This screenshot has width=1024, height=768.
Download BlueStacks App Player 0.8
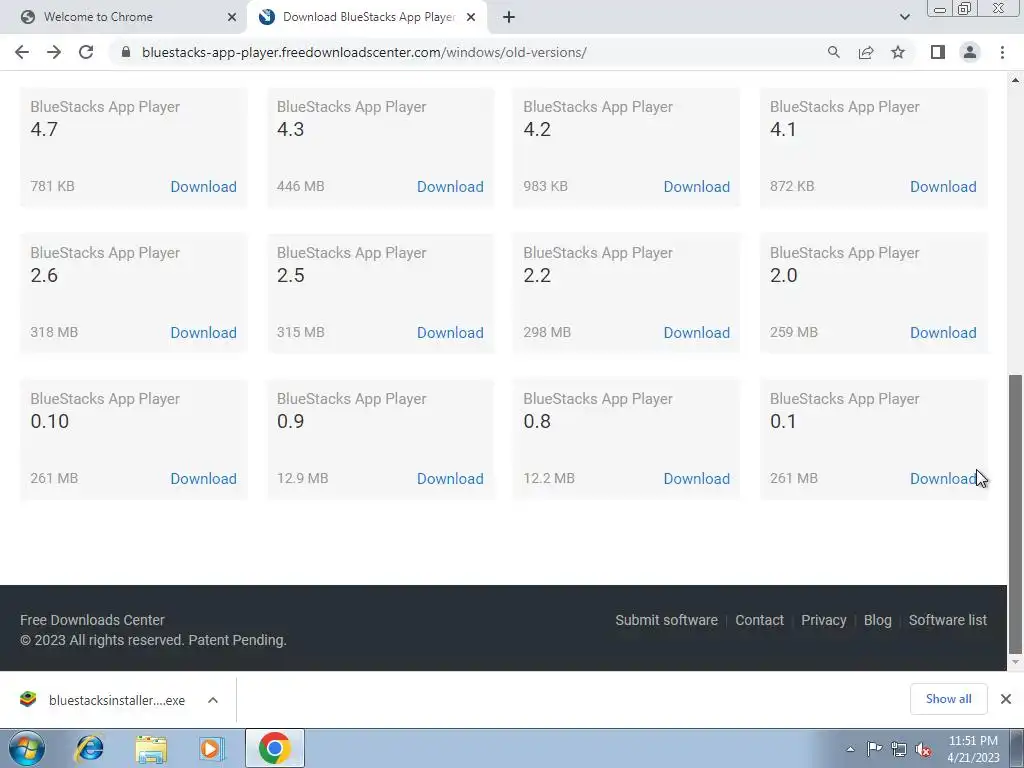(696, 479)
